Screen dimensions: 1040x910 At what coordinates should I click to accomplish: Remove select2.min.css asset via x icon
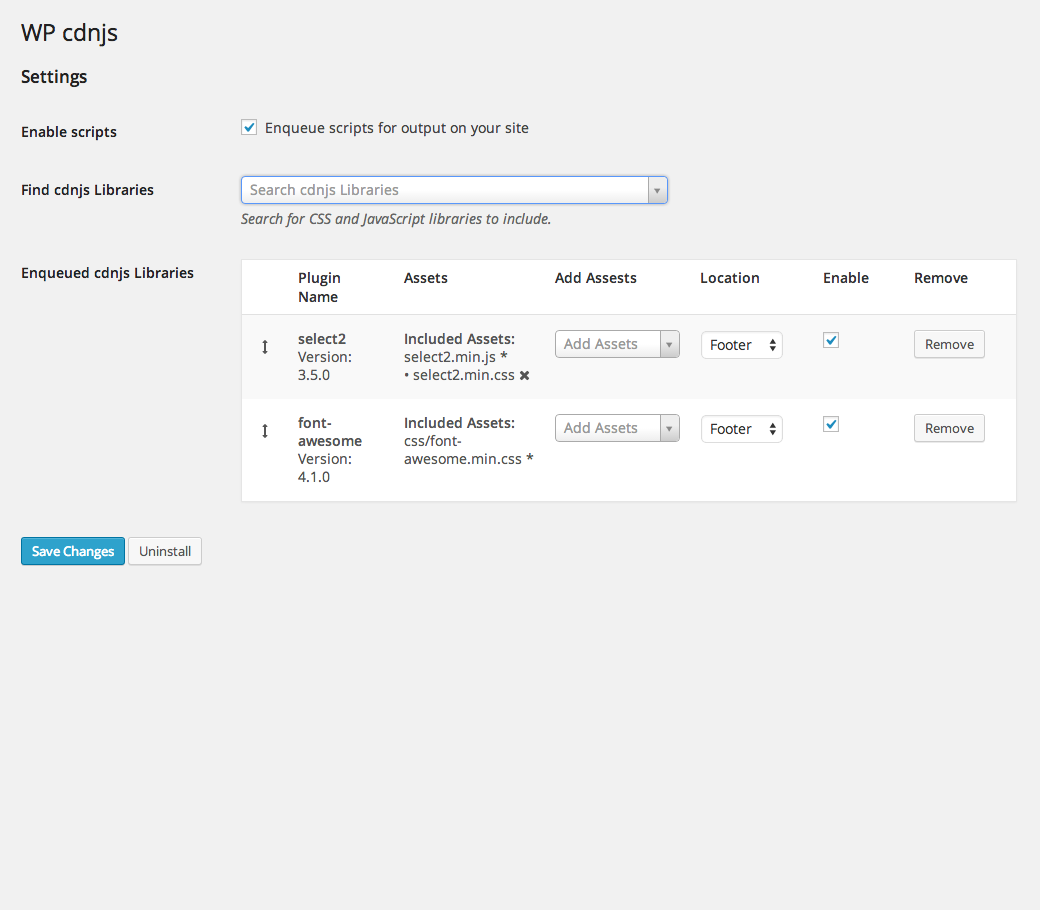524,376
